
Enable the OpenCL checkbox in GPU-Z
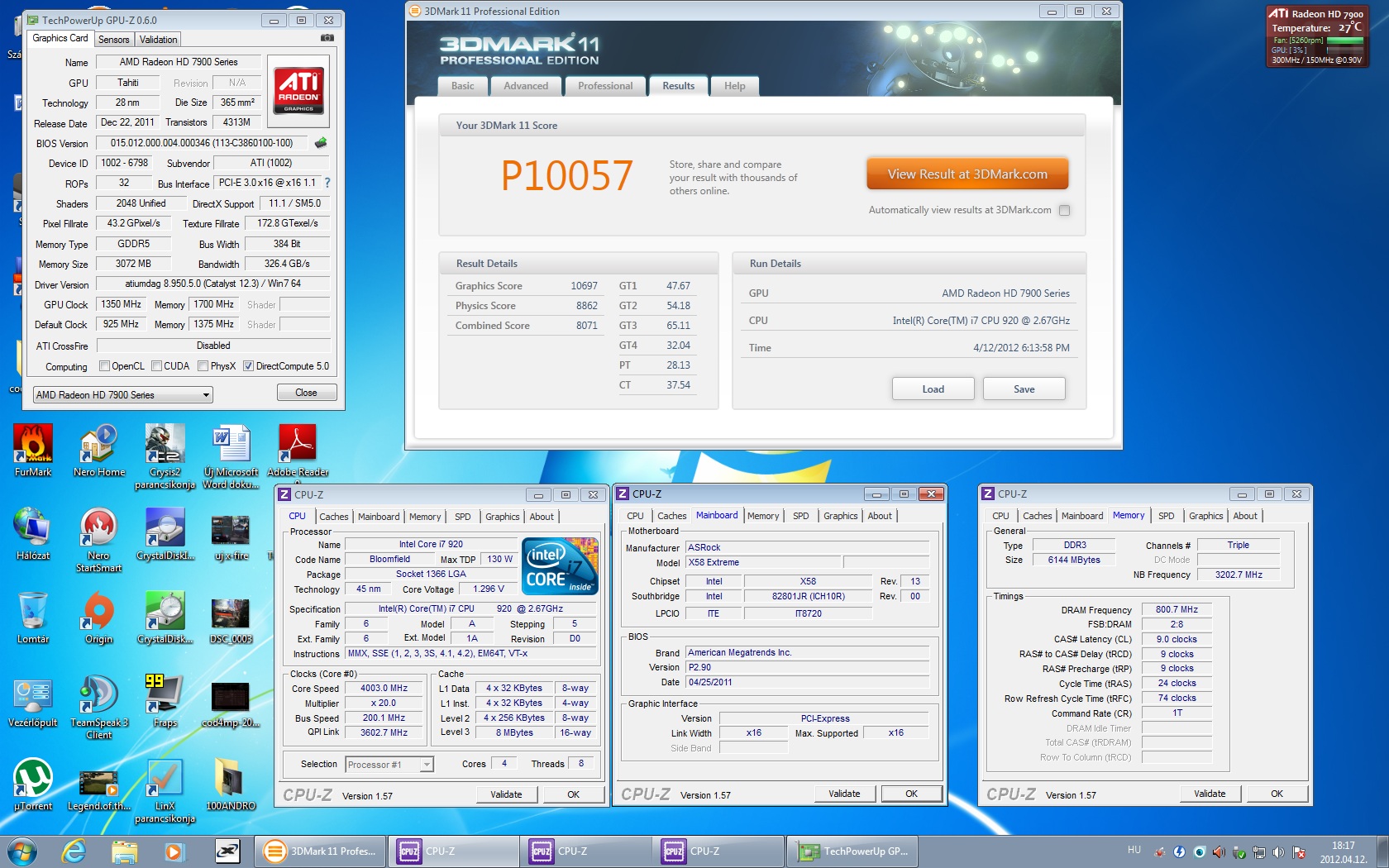coord(104,366)
